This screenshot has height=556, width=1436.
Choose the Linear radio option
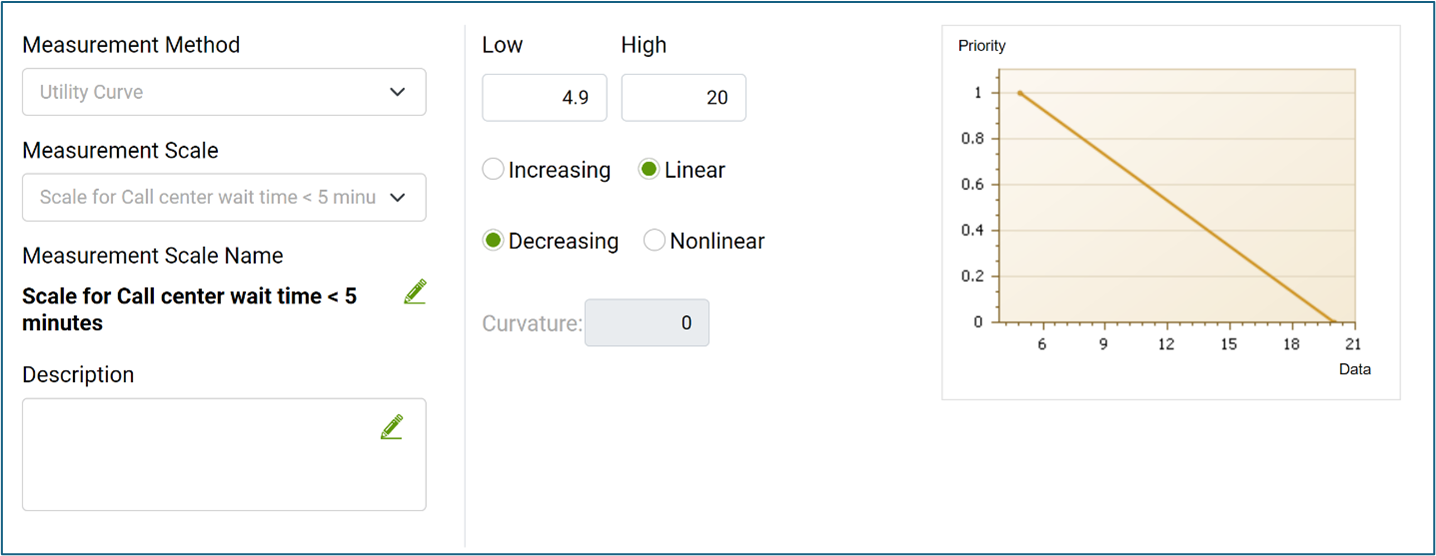tap(649, 170)
